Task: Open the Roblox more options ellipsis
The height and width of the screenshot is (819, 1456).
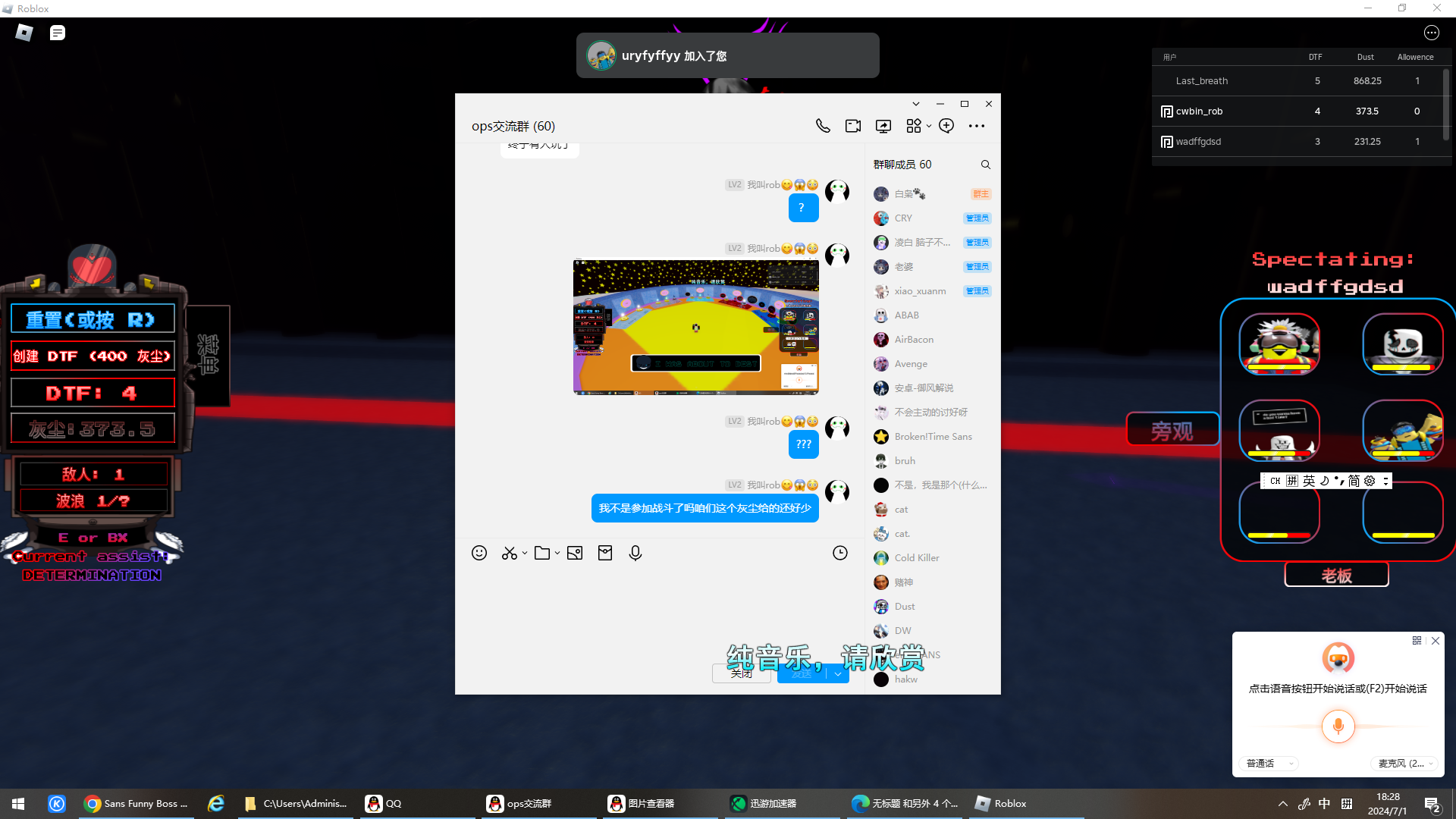Action: click(1432, 33)
